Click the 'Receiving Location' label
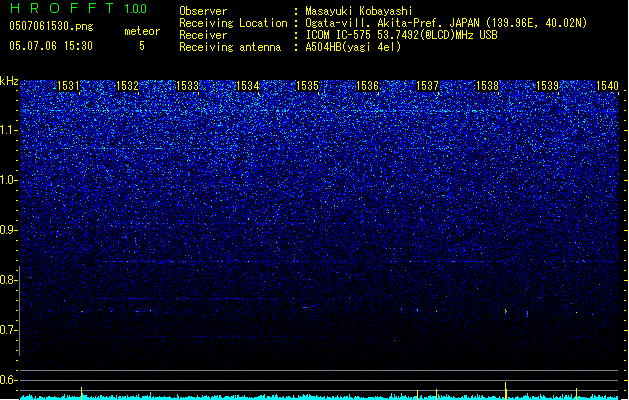Screen dimensions: 629x400 [x=233, y=23]
